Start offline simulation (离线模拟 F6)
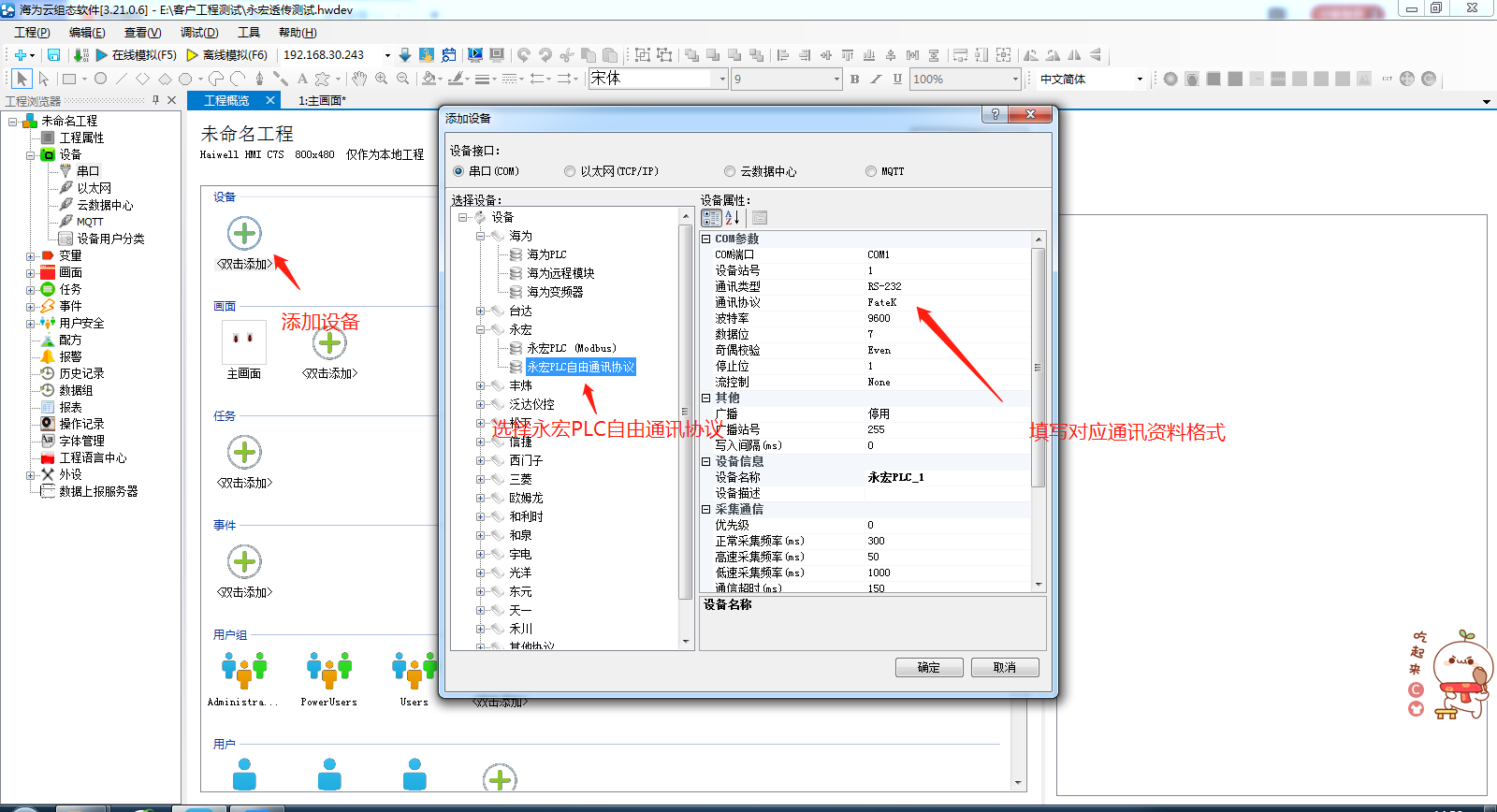This screenshot has width=1497, height=812. (x=227, y=55)
